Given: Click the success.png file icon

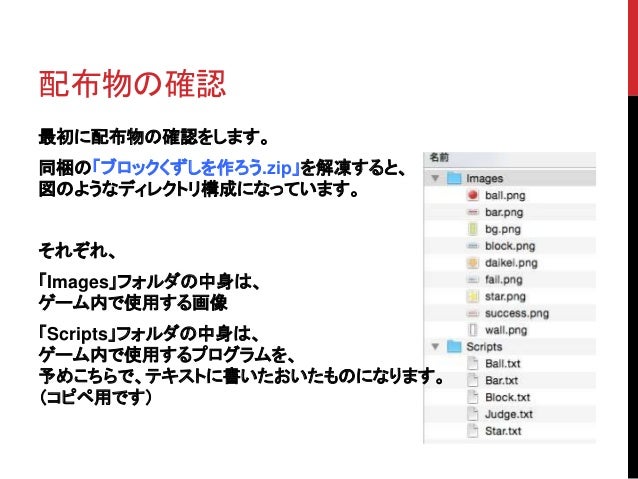Looking at the screenshot, I should pyautogui.click(x=472, y=313).
